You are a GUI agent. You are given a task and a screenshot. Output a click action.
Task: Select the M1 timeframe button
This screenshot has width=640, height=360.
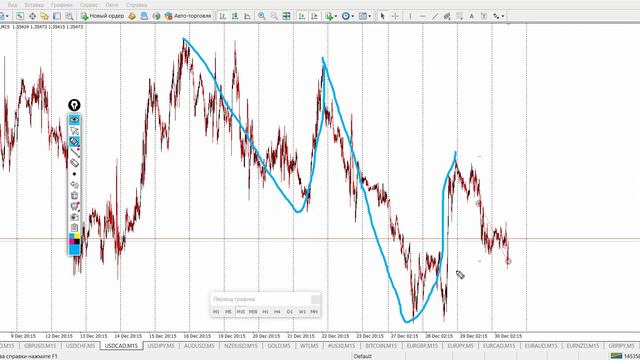[x=216, y=312]
